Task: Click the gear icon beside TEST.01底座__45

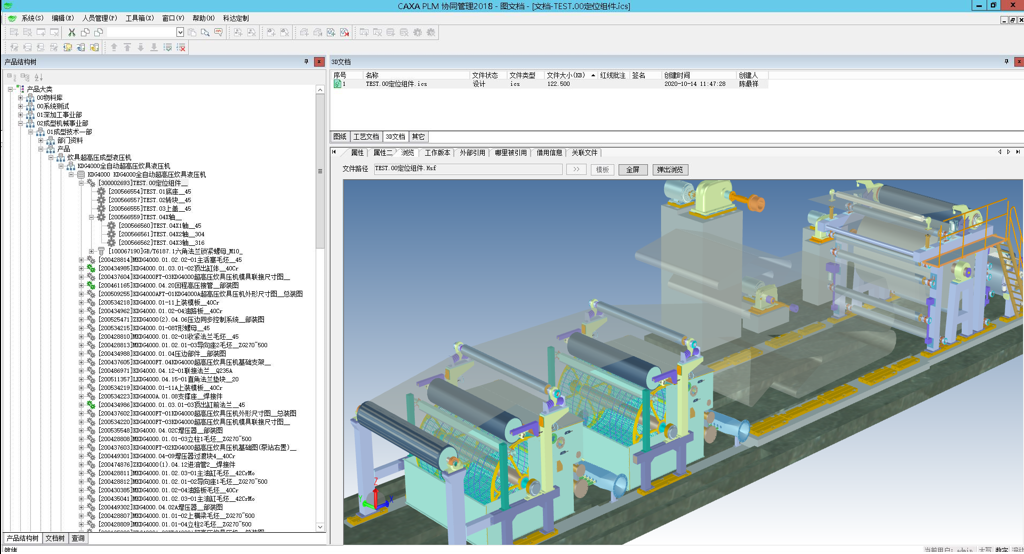Action: [x=101, y=192]
